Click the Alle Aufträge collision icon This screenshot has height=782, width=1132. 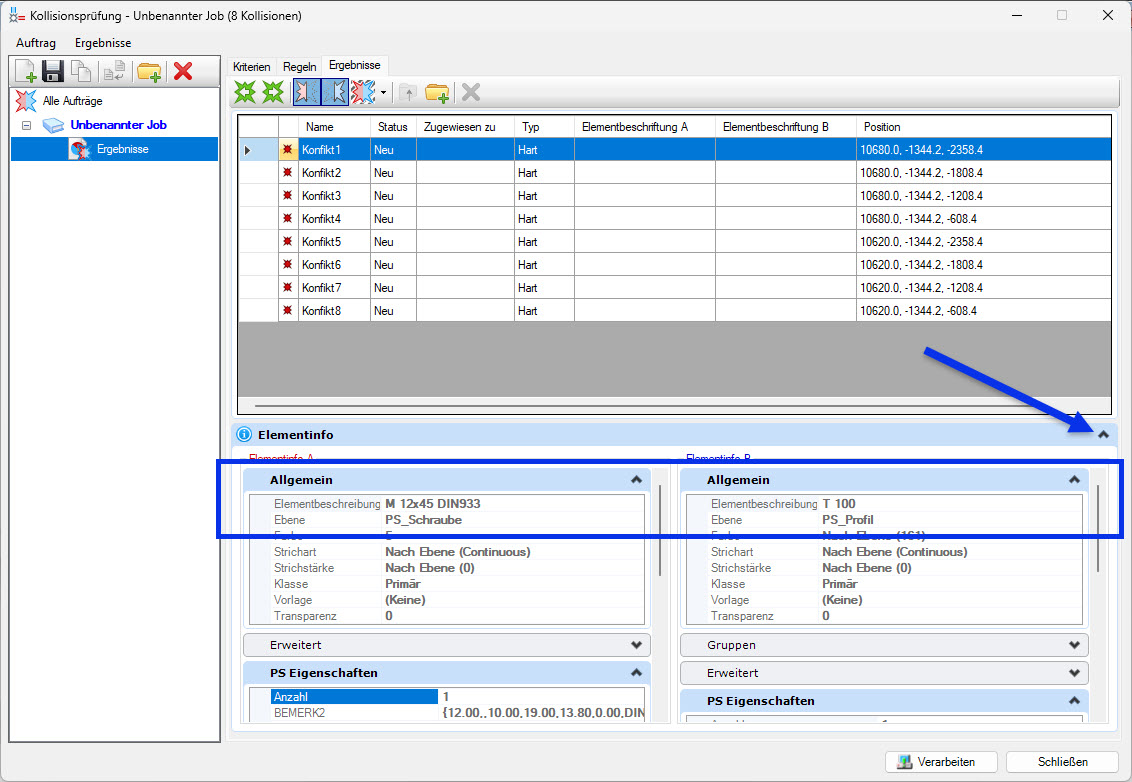tap(26, 100)
